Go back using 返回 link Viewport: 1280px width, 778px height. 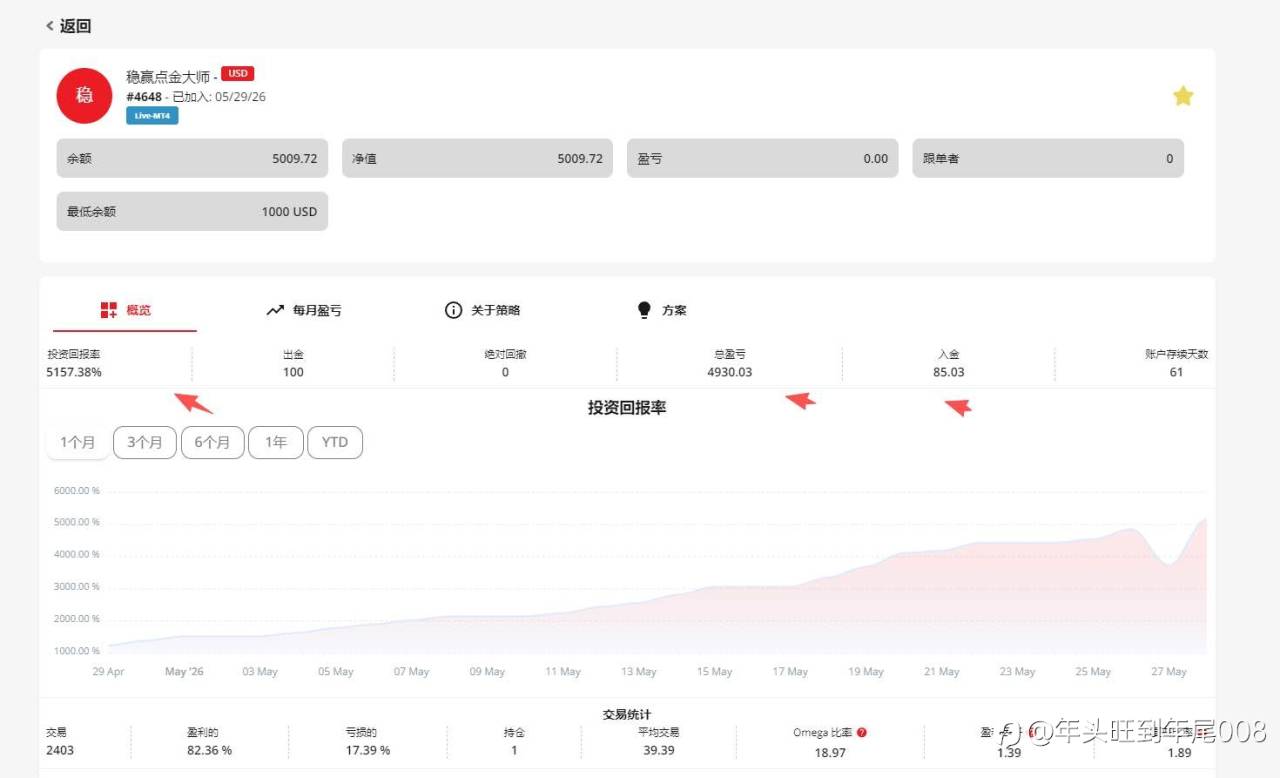click(x=68, y=26)
